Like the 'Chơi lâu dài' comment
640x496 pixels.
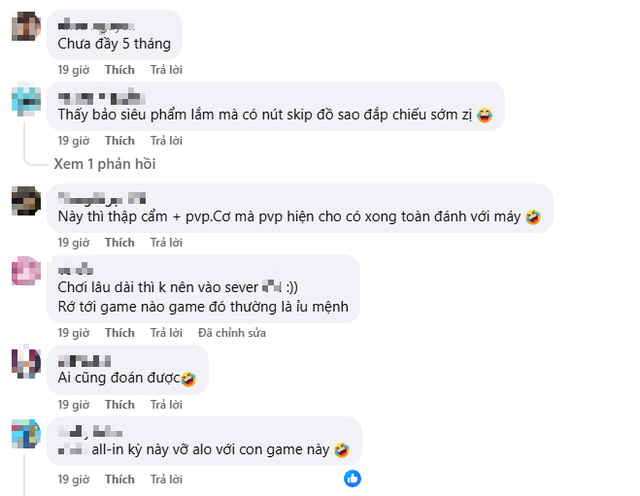pyautogui.click(x=120, y=332)
